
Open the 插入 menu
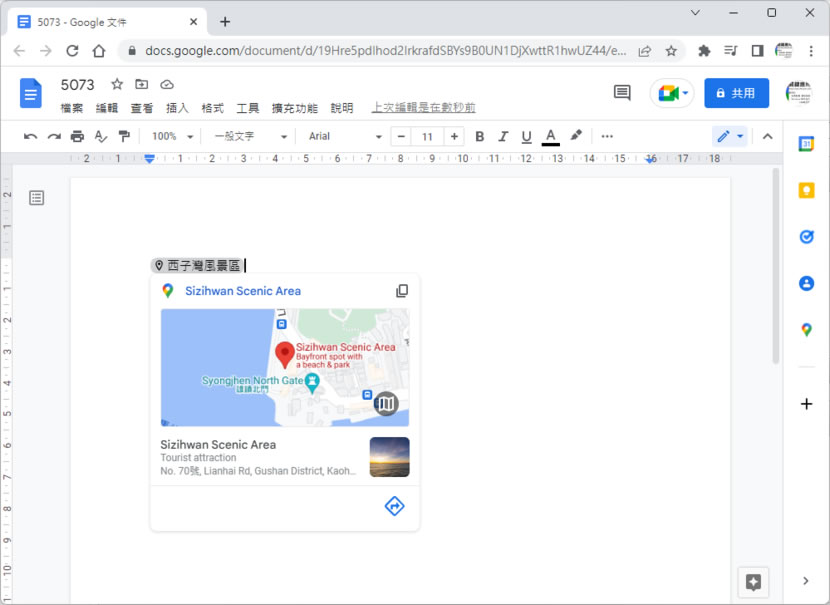pos(177,108)
